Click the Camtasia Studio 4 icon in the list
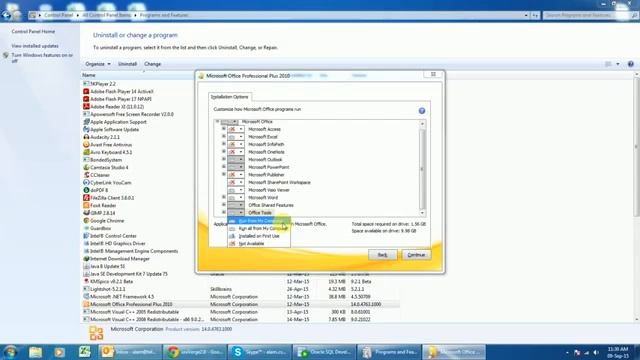The height and width of the screenshot is (360, 640). (86, 167)
